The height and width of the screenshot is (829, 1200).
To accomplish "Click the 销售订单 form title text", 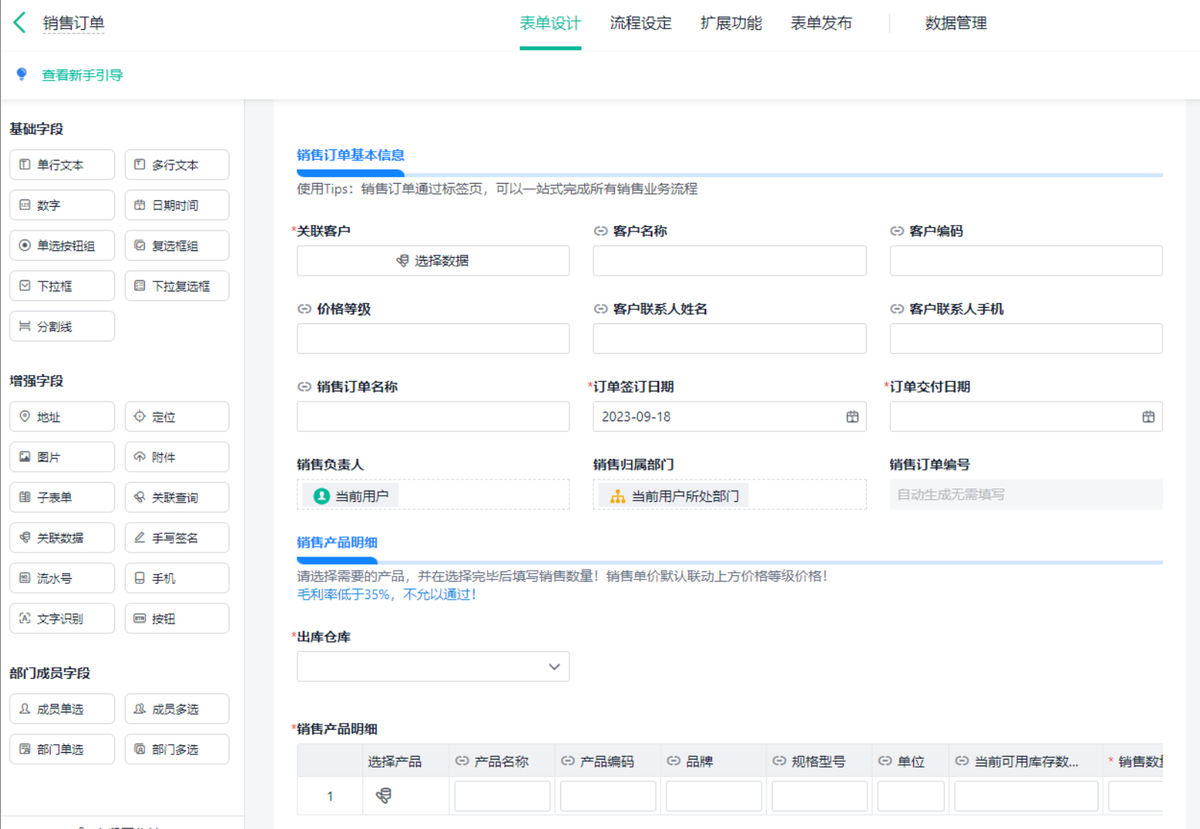I will [x=73, y=23].
